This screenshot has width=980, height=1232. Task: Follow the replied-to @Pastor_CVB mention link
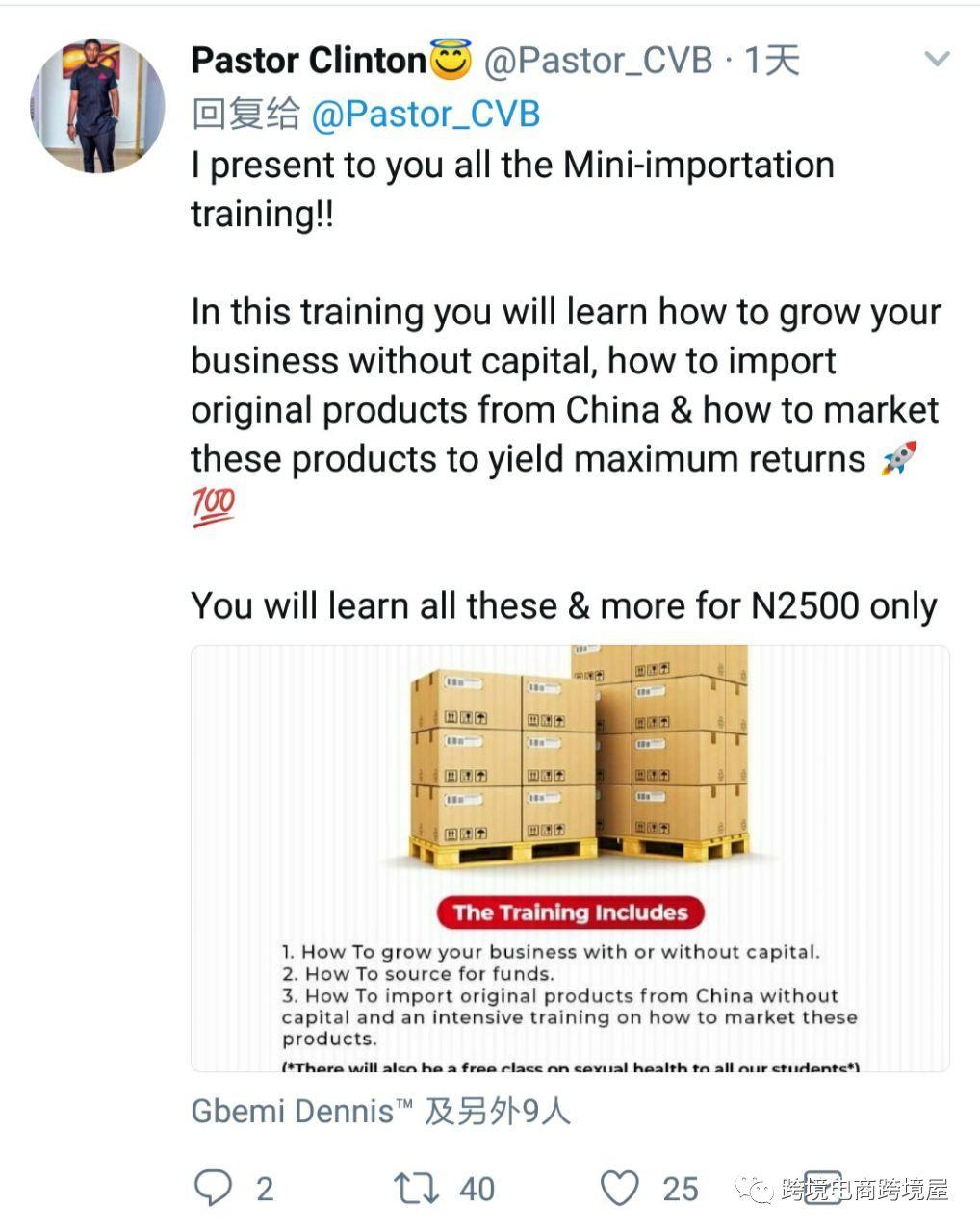[x=426, y=114]
